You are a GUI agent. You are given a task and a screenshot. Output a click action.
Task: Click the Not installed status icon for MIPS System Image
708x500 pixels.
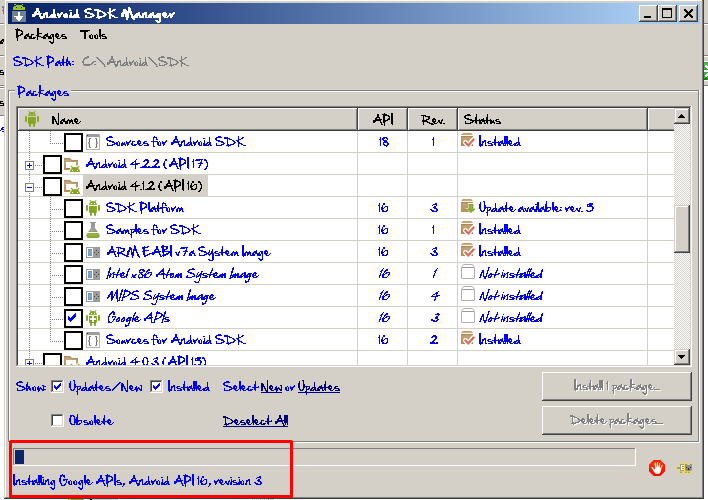tap(468, 294)
